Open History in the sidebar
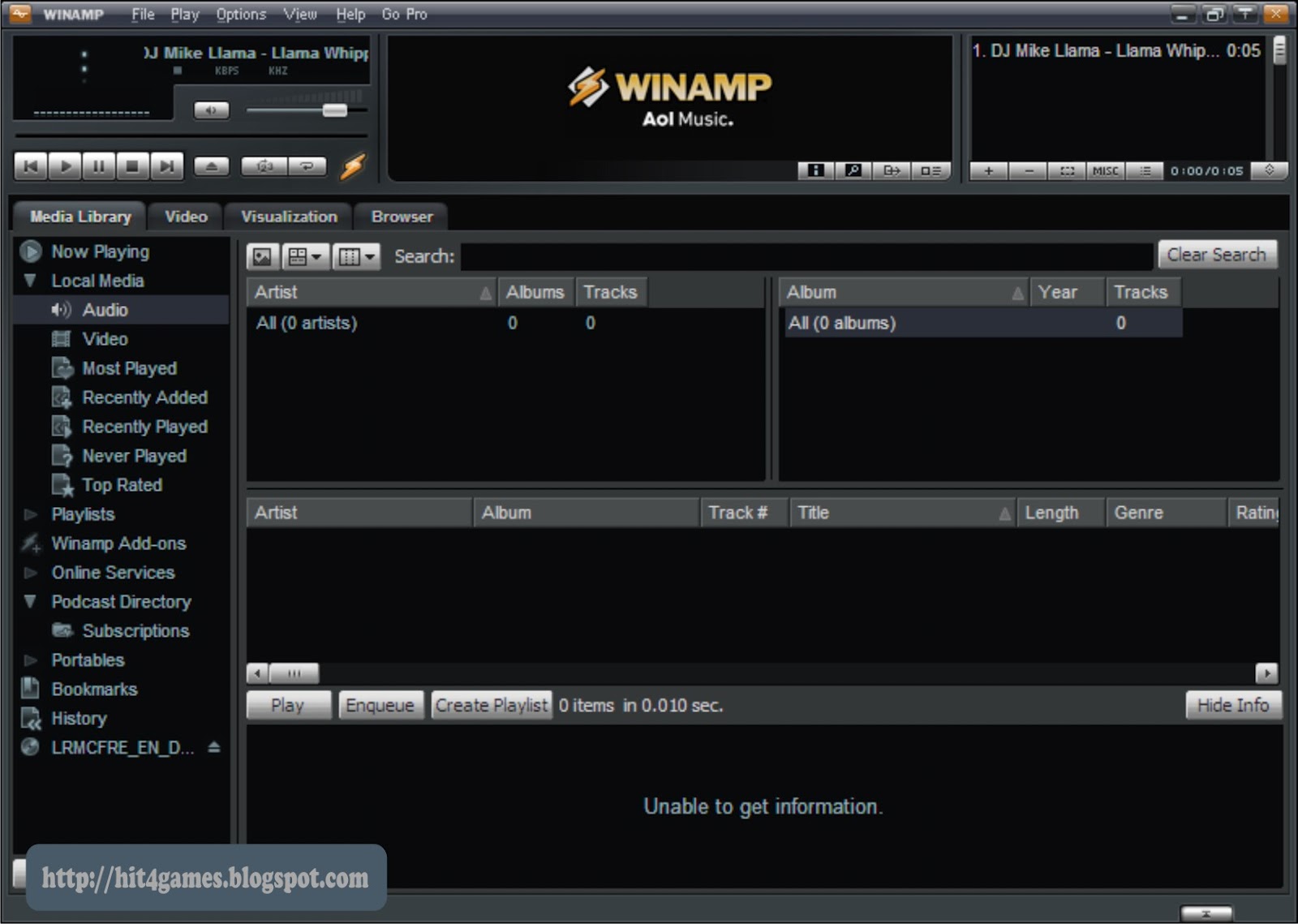Screen dimensions: 1298x924 tap(79, 719)
